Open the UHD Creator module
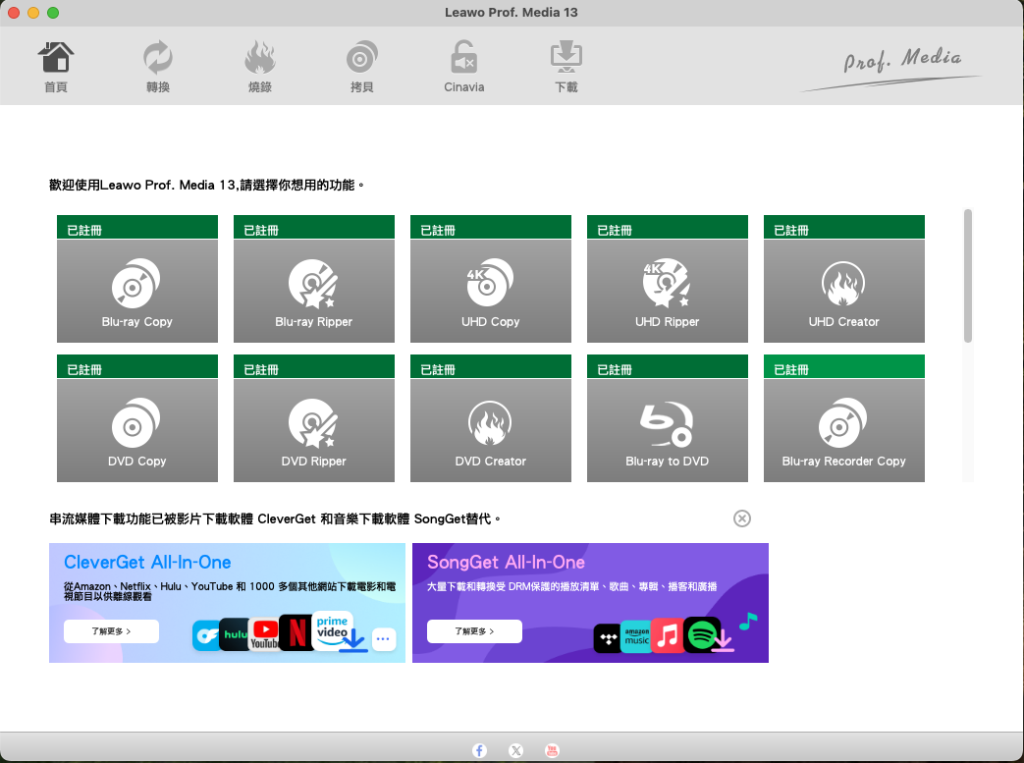1024x763 pixels. click(x=844, y=290)
